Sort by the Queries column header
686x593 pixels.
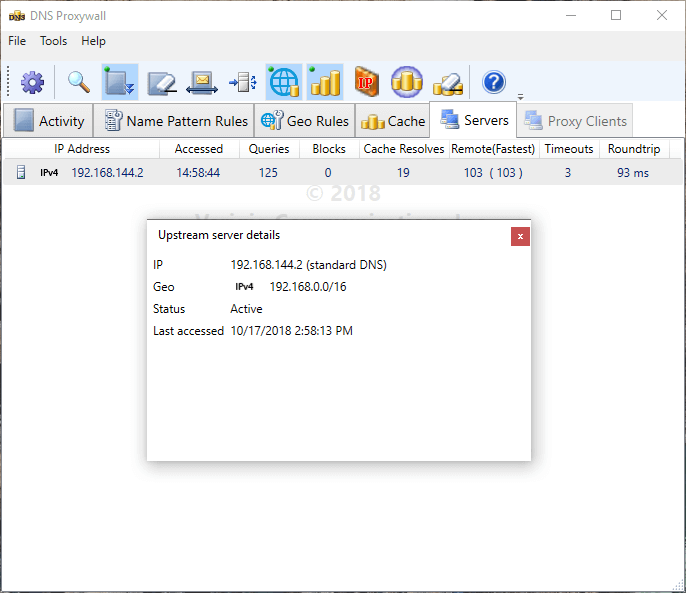pyautogui.click(x=269, y=149)
